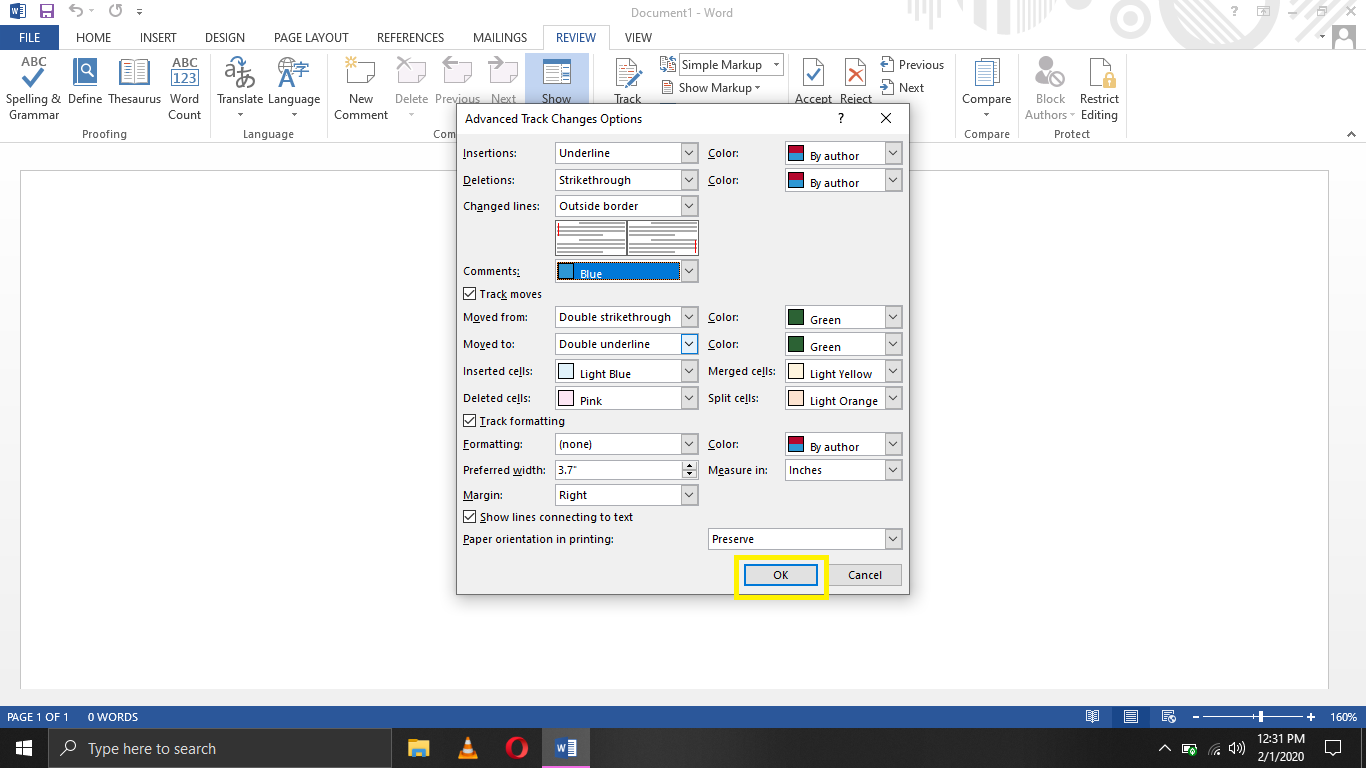
Task: Open Moved from Green color dropdown
Action: 893,318
